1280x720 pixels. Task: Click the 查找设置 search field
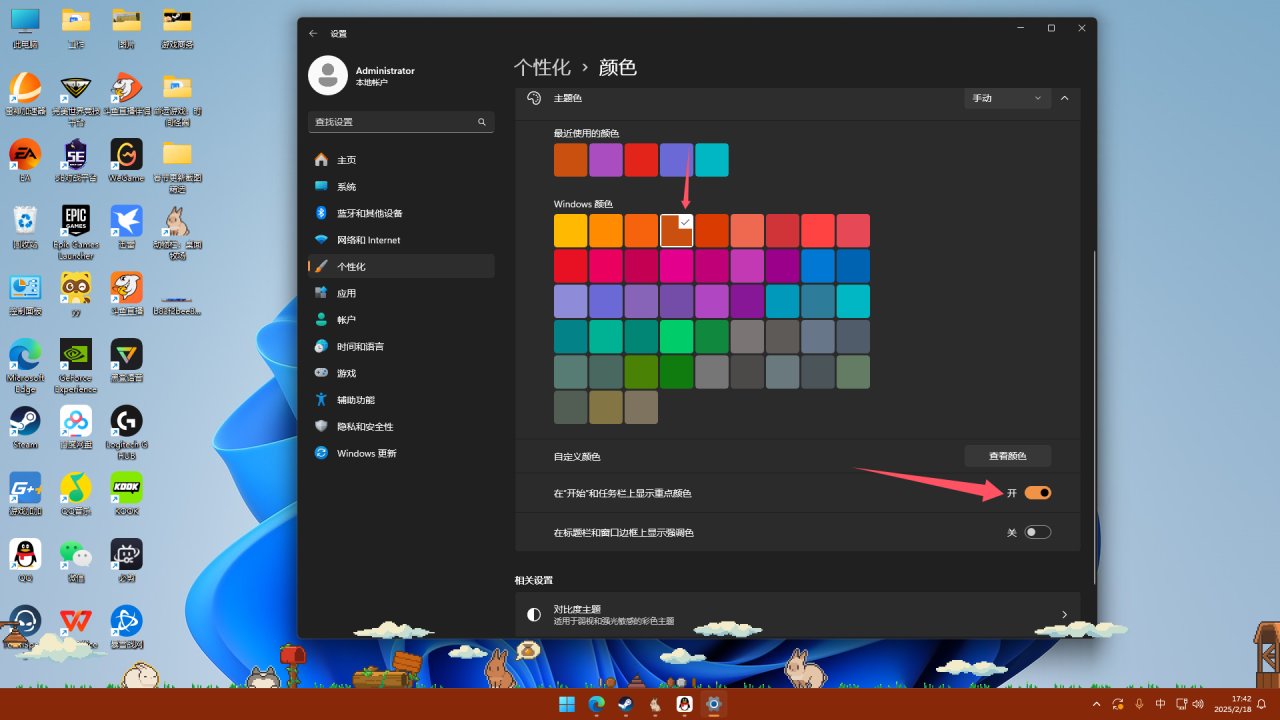pos(401,122)
